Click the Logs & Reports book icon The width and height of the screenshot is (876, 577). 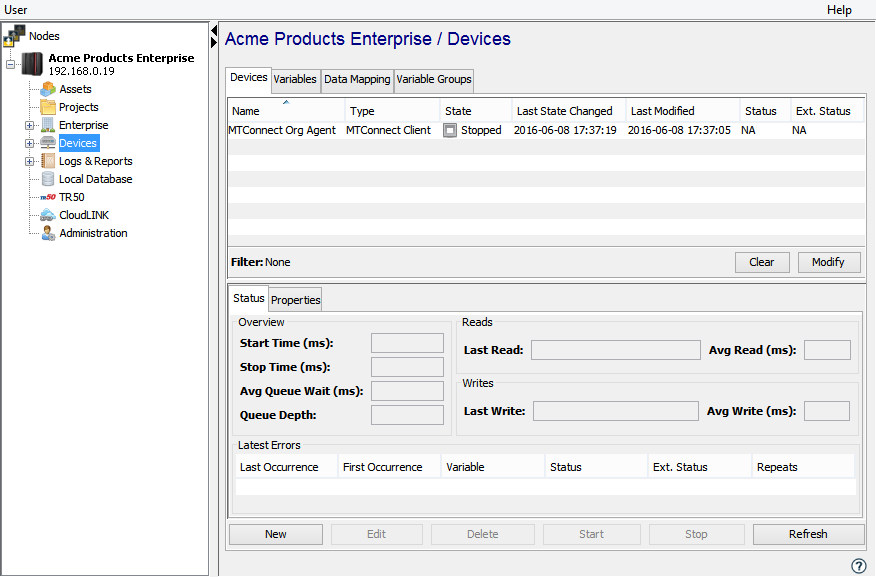tap(48, 161)
